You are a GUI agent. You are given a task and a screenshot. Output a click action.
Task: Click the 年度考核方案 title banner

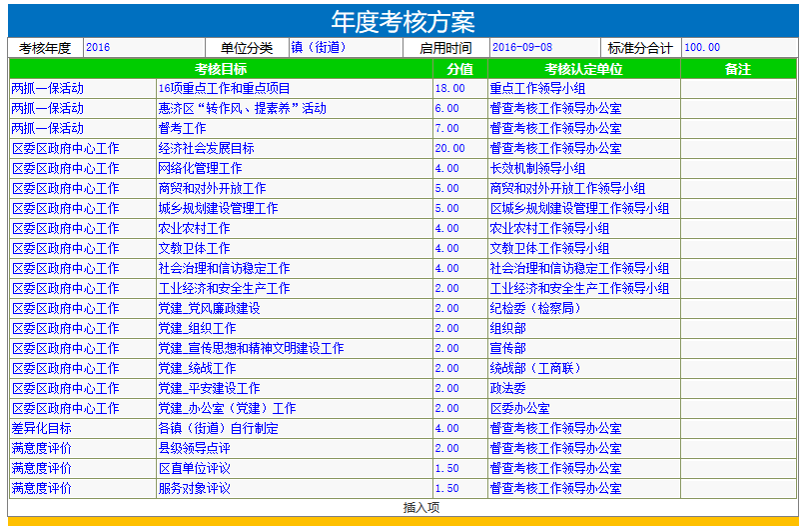(x=403, y=21)
